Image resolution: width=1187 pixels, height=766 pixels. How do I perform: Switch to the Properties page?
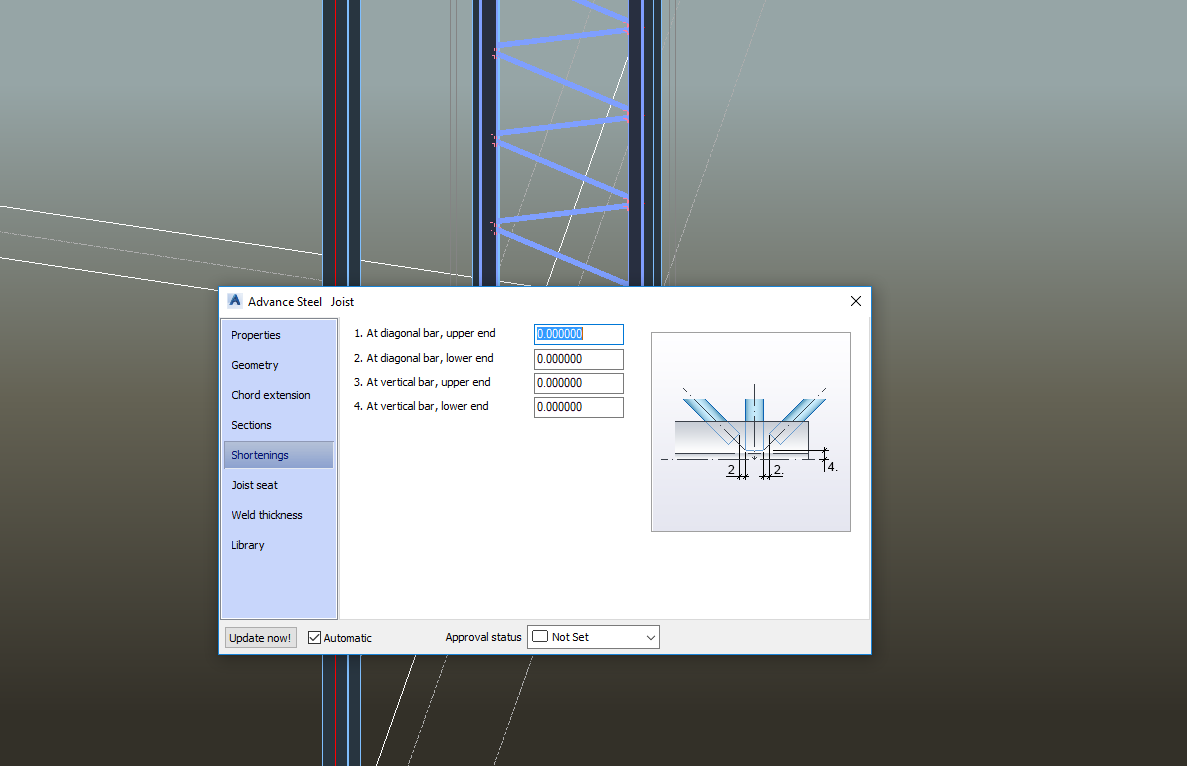point(255,335)
